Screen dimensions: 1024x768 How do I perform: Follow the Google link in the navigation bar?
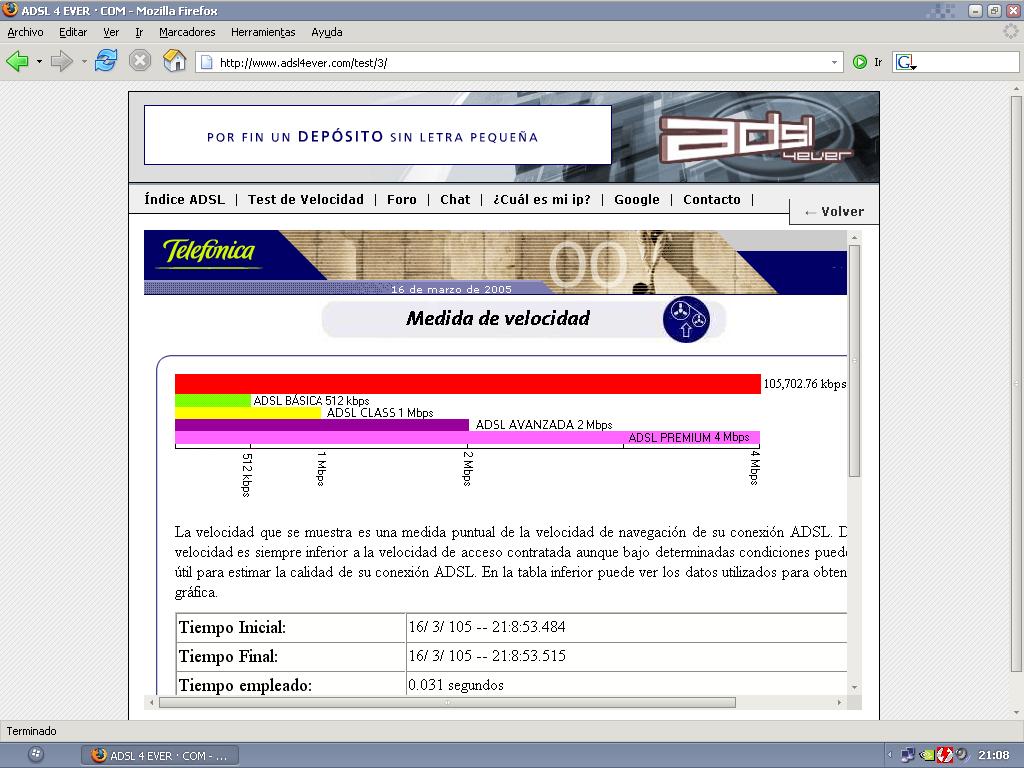[637, 200]
